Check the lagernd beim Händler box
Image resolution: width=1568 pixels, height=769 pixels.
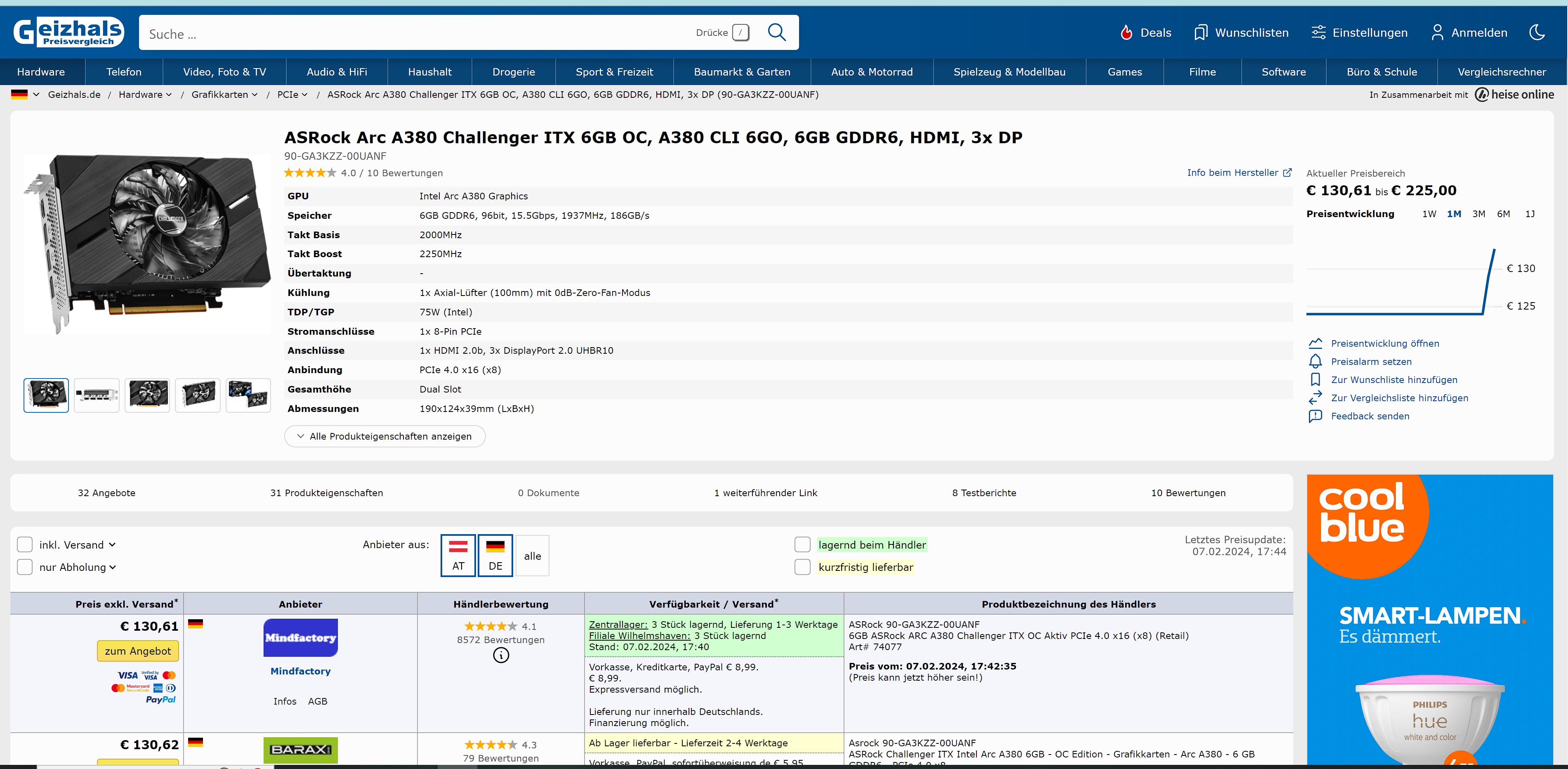pyautogui.click(x=802, y=544)
